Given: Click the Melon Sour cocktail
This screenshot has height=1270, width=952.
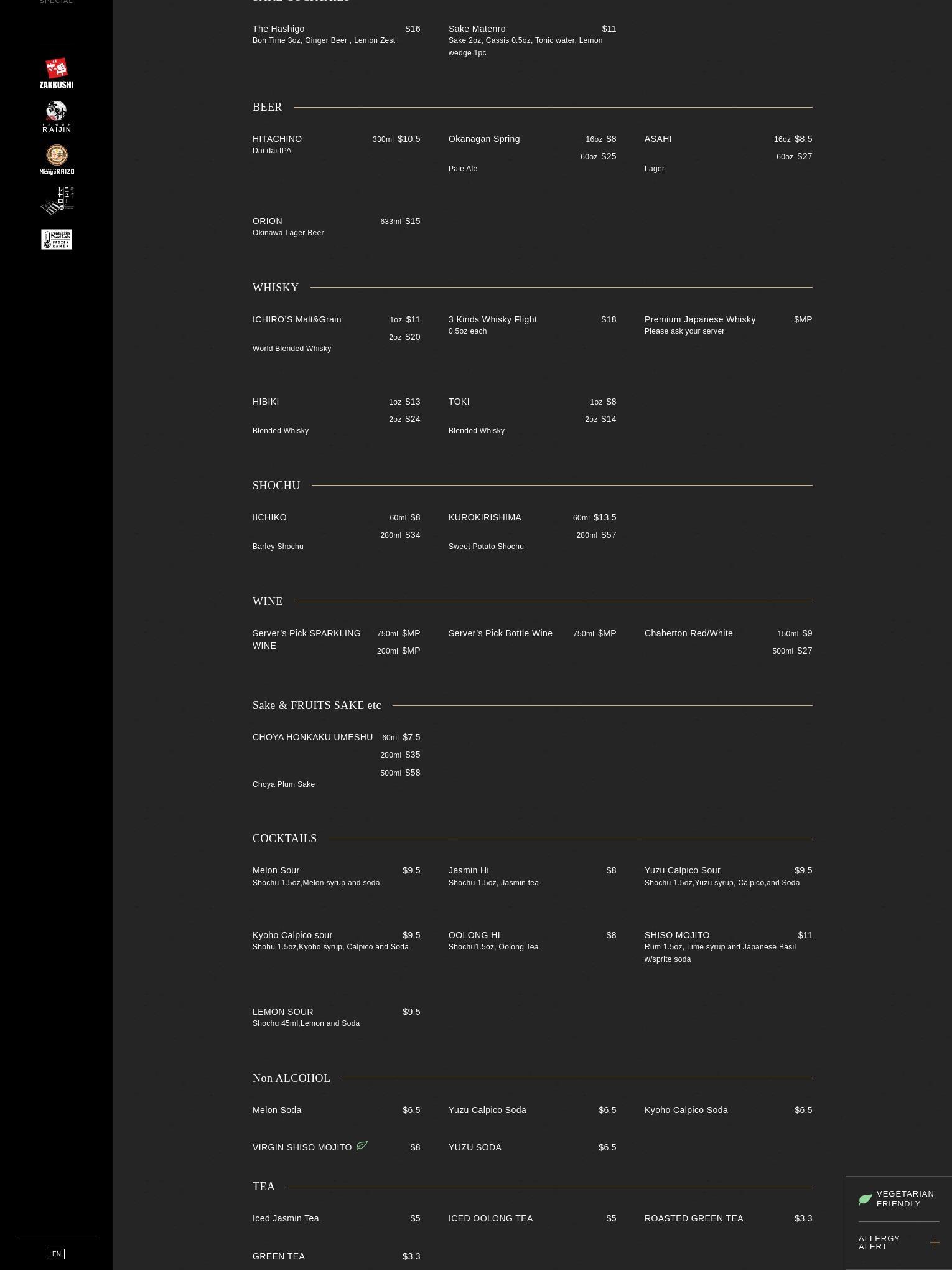Looking at the screenshot, I should click(x=276, y=870).
